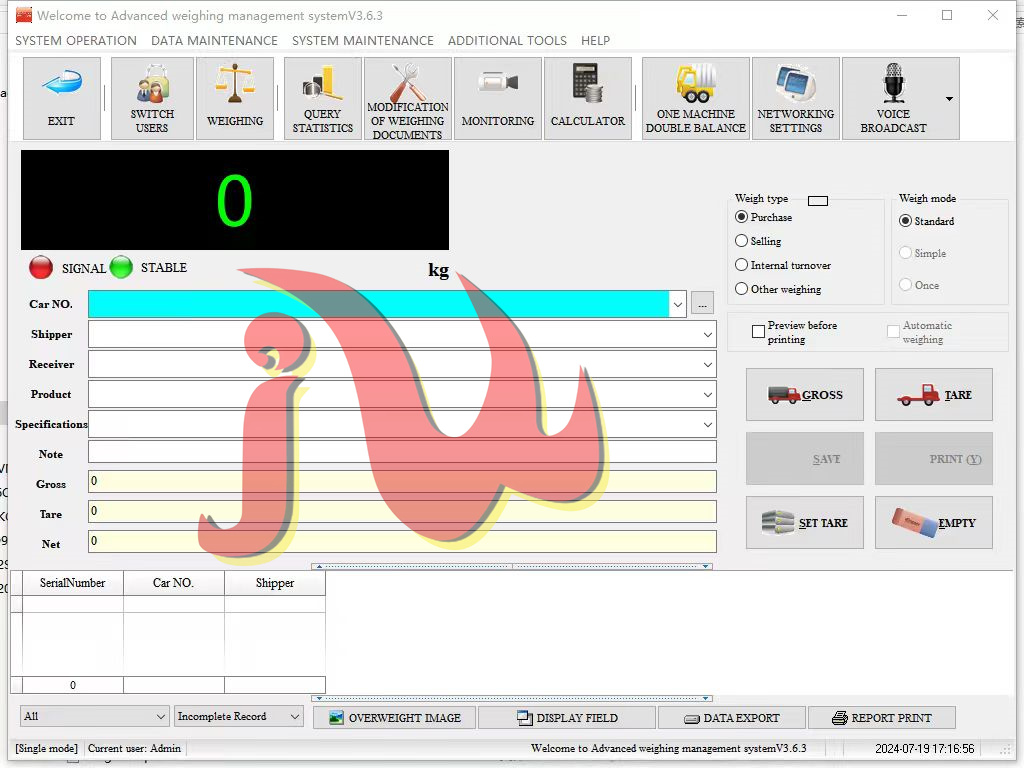Open One Machine Double Balance
This screenshot has height=768, width=1024.
pos(696,99)
